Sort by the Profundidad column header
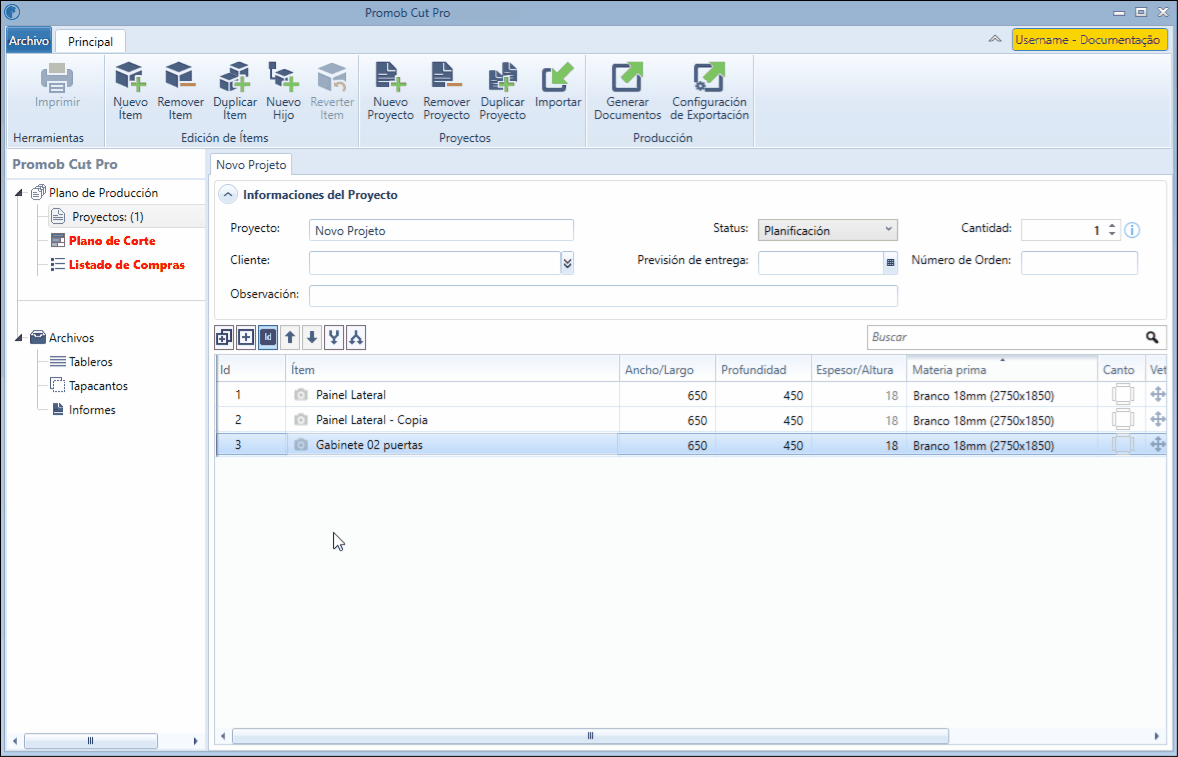The image size is (1178, 757). (763, 369)
